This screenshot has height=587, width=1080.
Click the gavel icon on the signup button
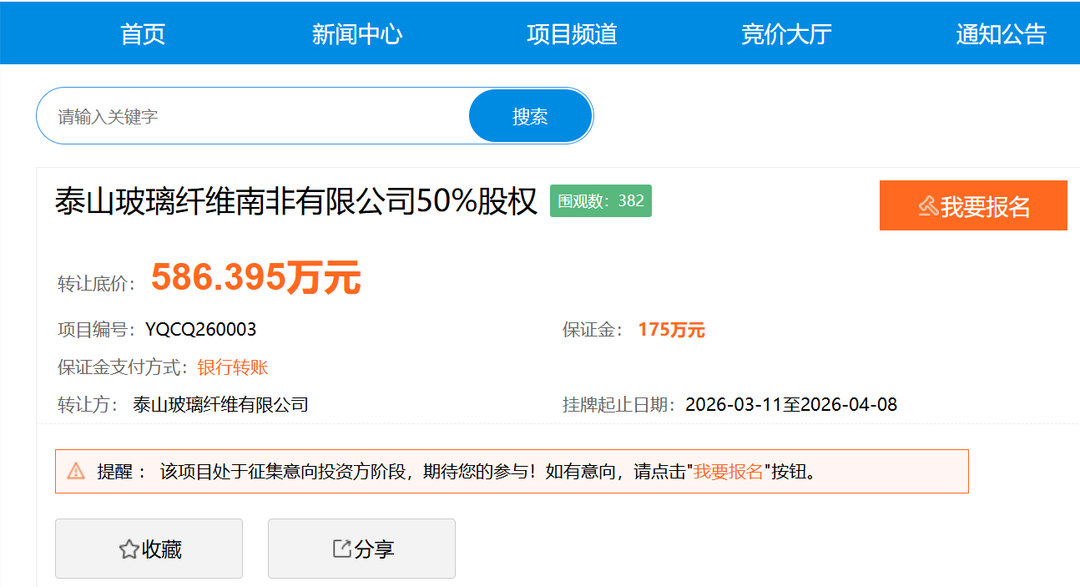(x=928, y=206)
